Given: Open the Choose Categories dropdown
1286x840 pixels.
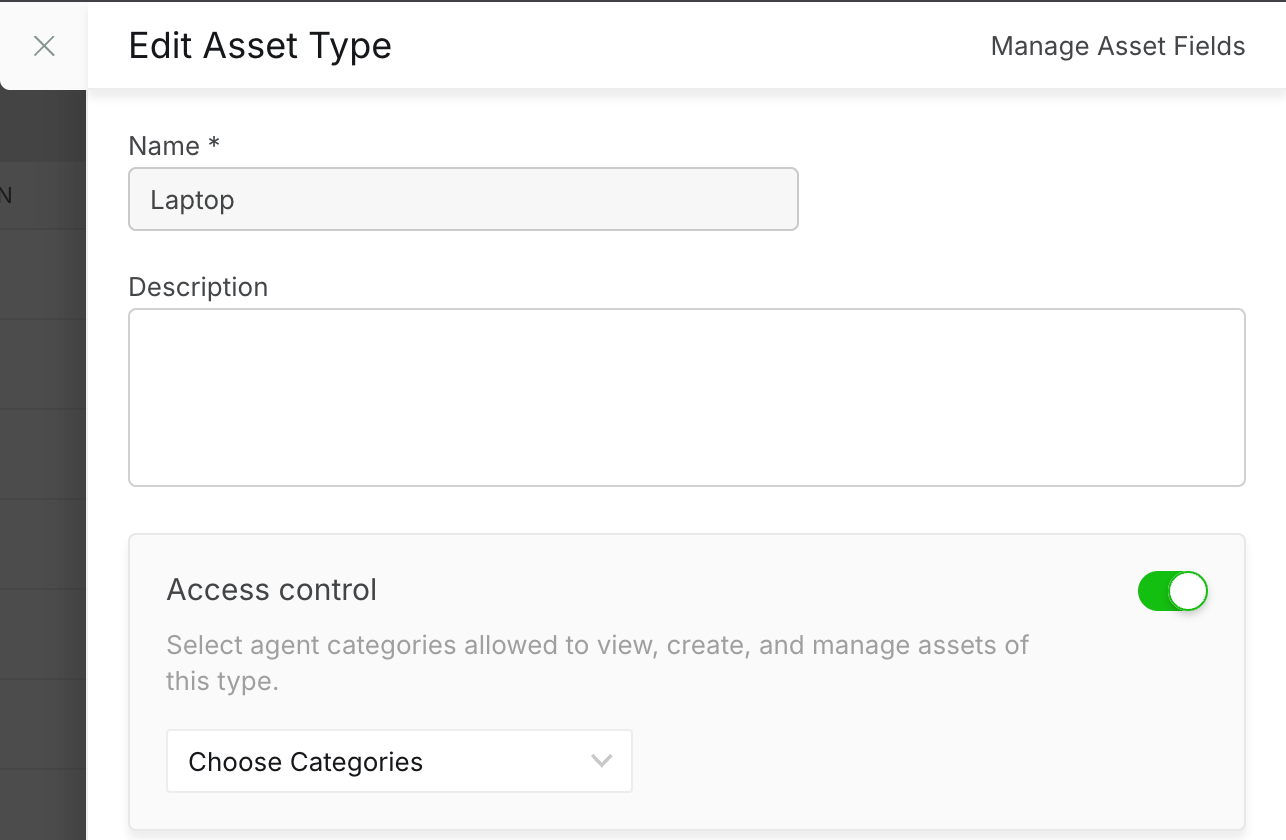Looking at the screenshot, I should pyautogui.click(x=399, y=761).
